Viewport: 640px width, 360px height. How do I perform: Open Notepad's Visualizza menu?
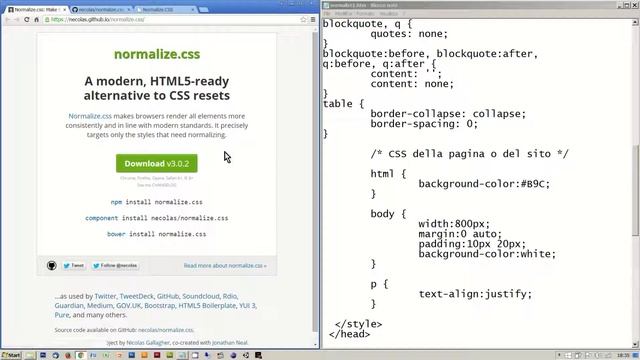[389, 13]
